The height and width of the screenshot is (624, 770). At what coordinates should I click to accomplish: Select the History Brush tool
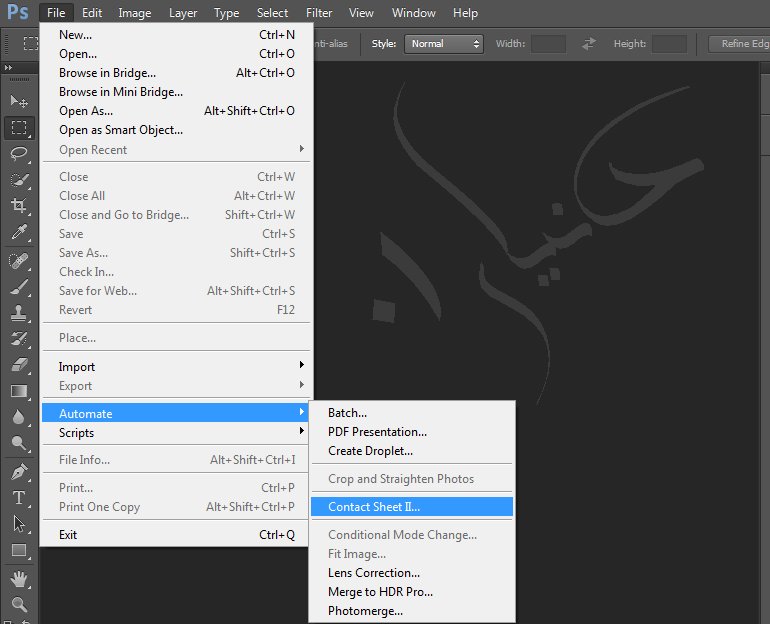[19, 339]
